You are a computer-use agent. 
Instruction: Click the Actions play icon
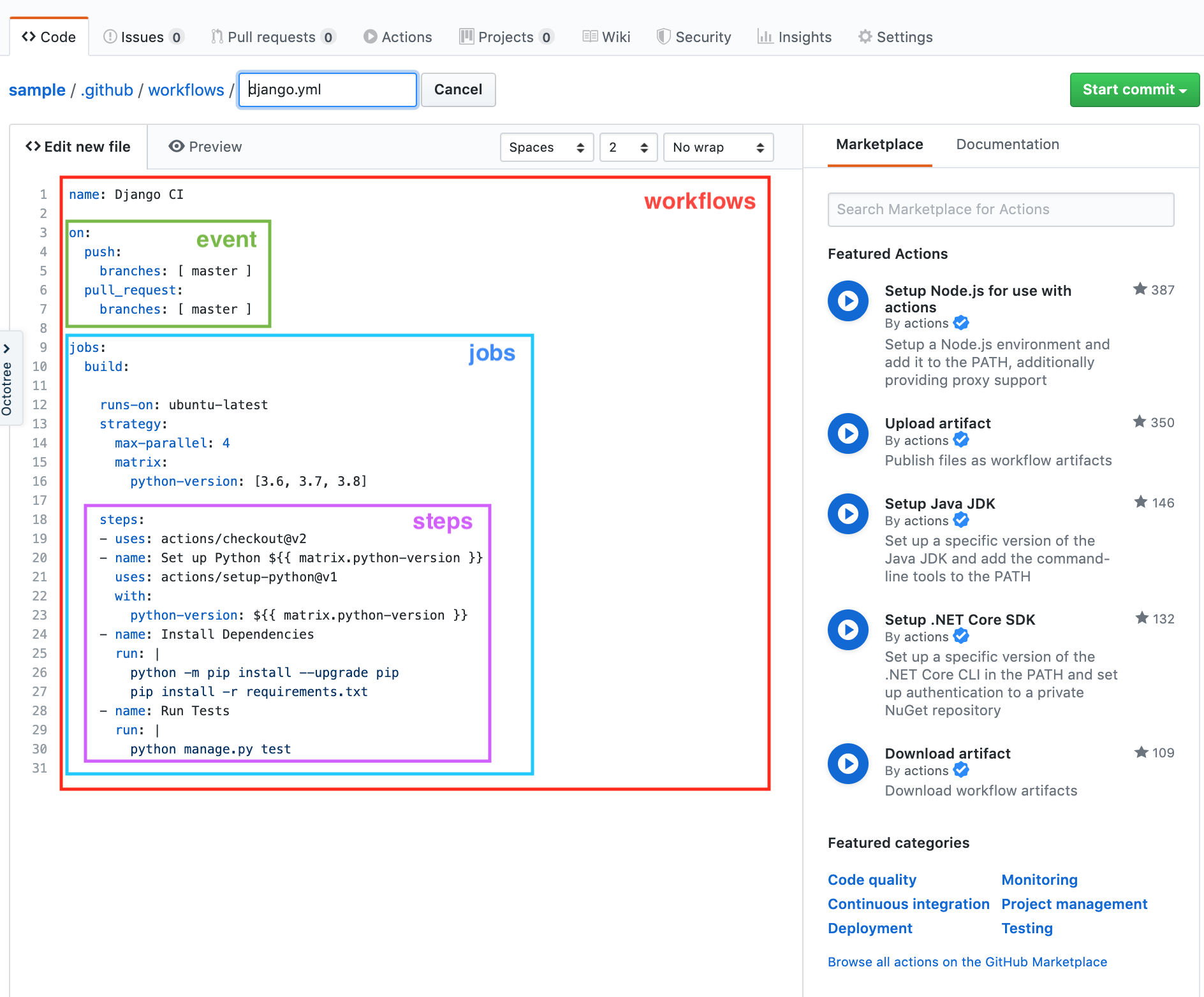click(x=370, y=36)
